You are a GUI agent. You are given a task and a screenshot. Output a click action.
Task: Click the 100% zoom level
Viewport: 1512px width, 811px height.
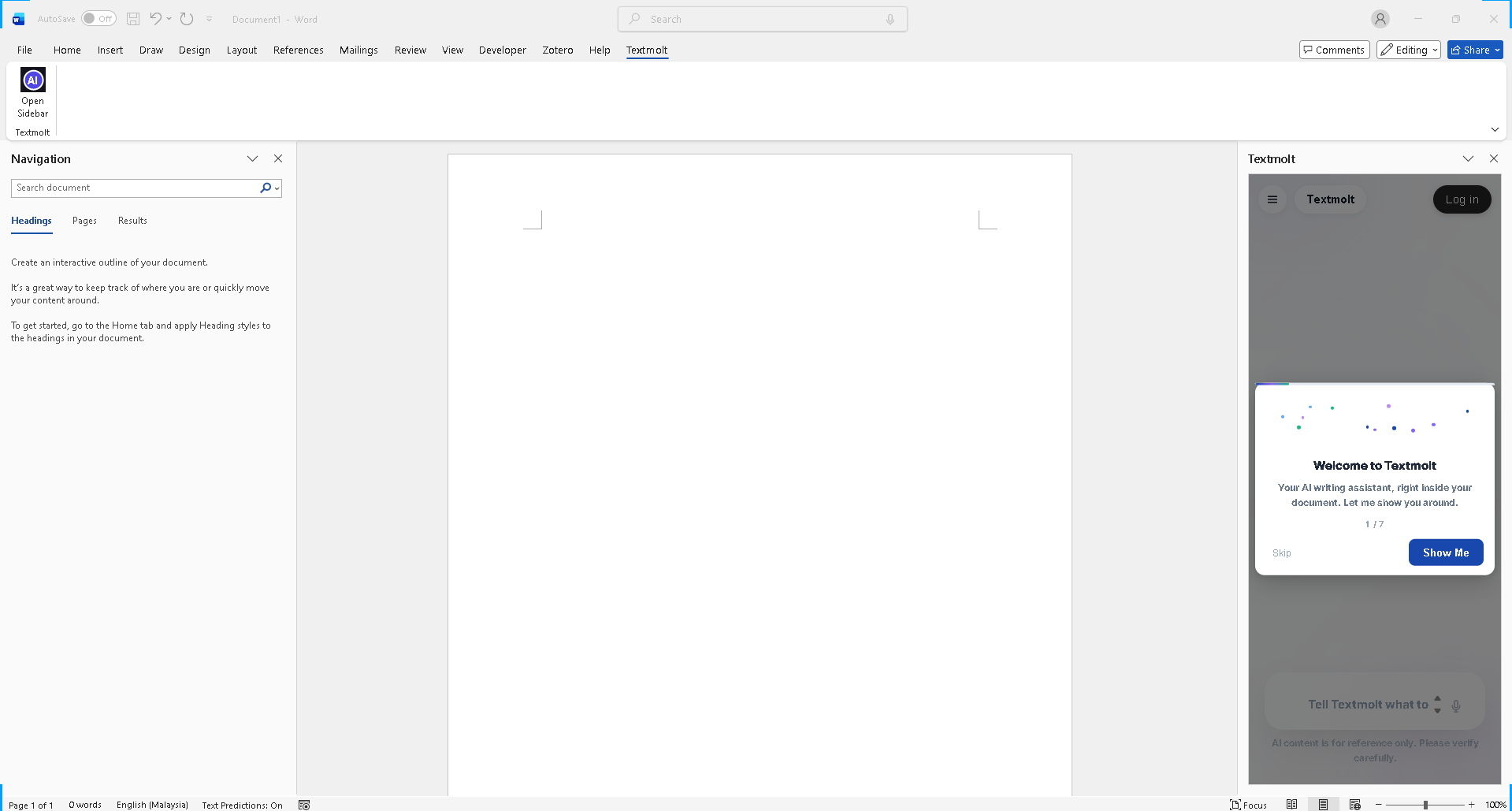[x=1495, y=805]
